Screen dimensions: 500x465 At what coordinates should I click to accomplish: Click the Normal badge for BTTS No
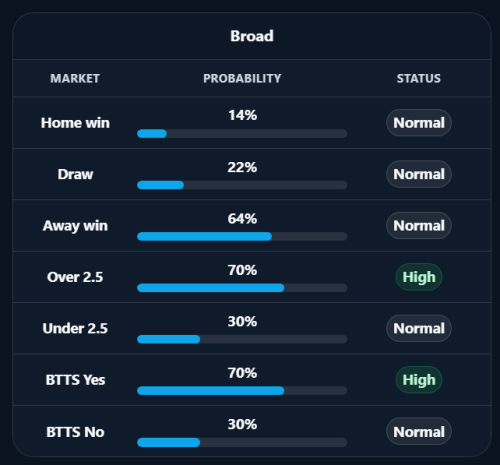419,432
